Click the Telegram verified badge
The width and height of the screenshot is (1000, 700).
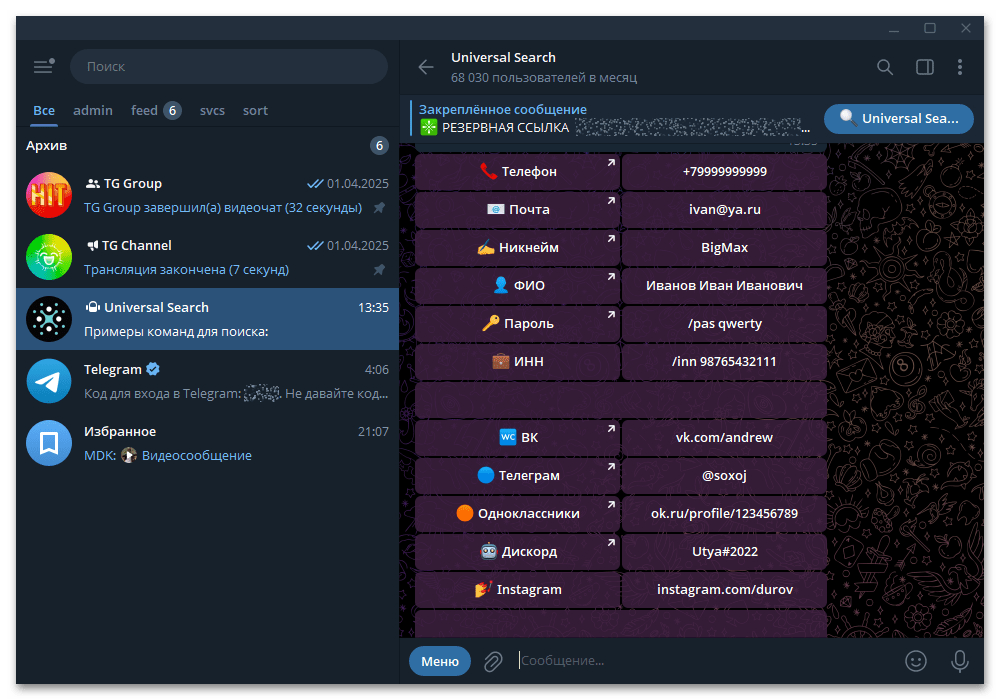[153, 368]
